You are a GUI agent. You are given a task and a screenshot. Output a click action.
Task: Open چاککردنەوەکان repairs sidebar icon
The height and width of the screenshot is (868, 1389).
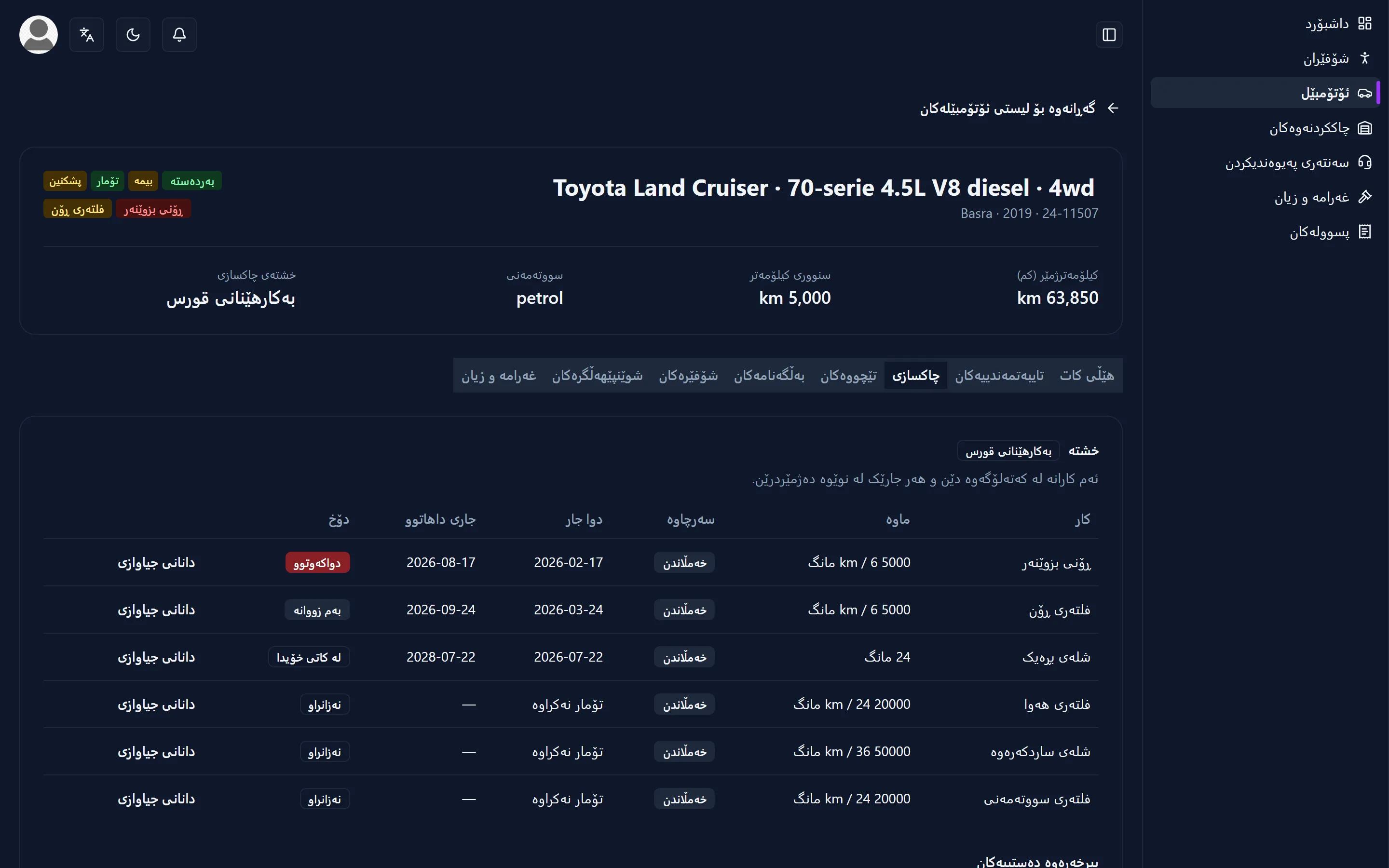(1364, 128)
